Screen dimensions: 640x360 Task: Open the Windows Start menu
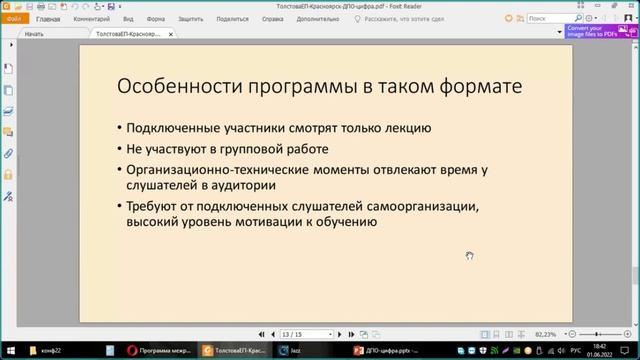pyautogui.click(x=11, y=351)
